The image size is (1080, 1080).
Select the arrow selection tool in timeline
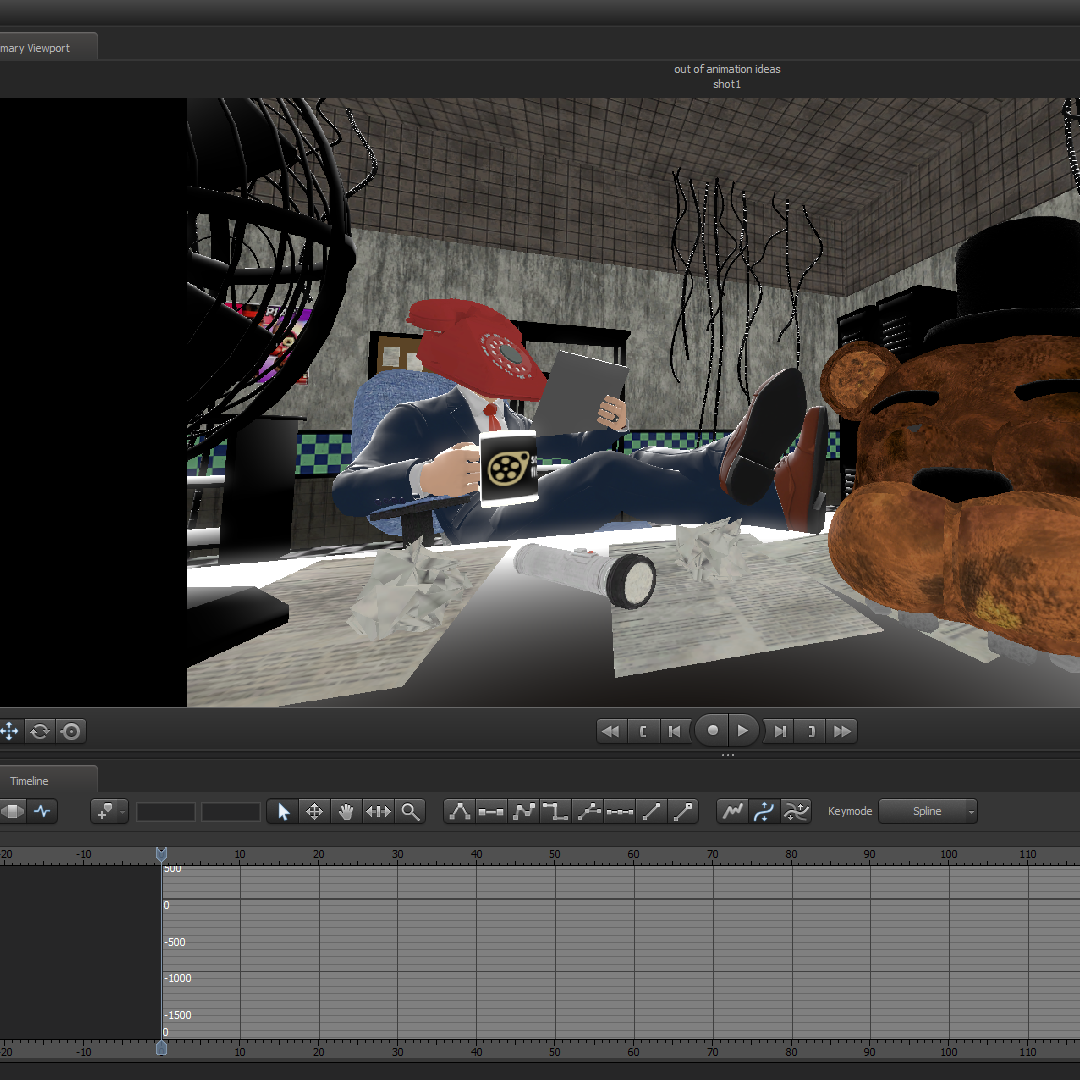coord(283,812)
